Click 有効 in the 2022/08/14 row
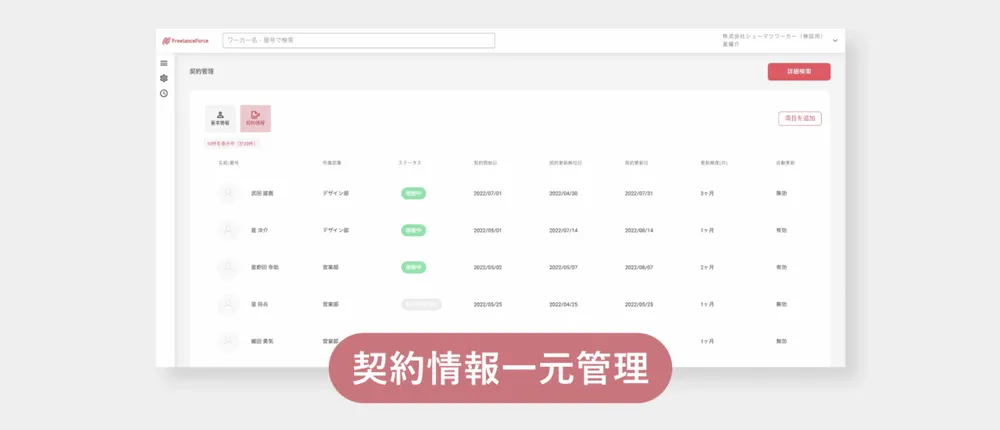This screenshot has width=1000, height=430. click(x=781, y=230)
